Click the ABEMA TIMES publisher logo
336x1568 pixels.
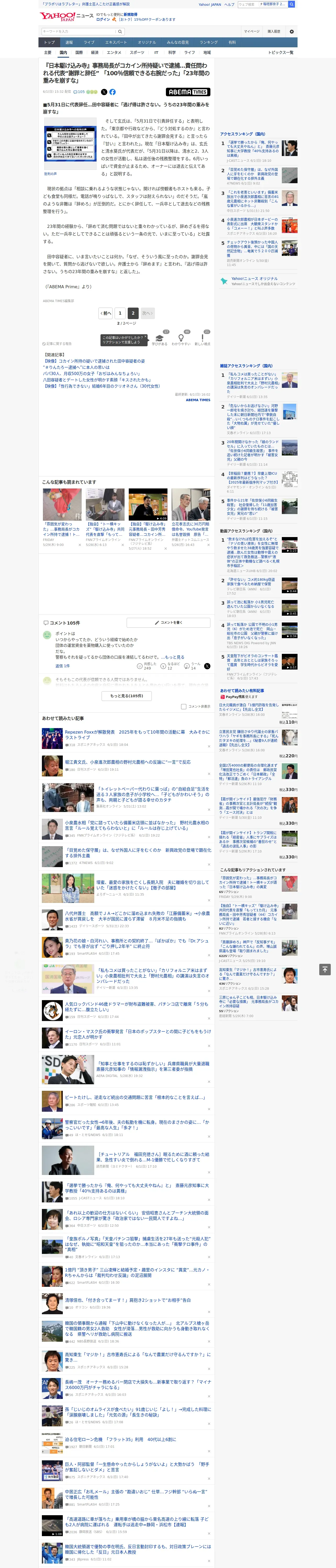pos(188,92)
